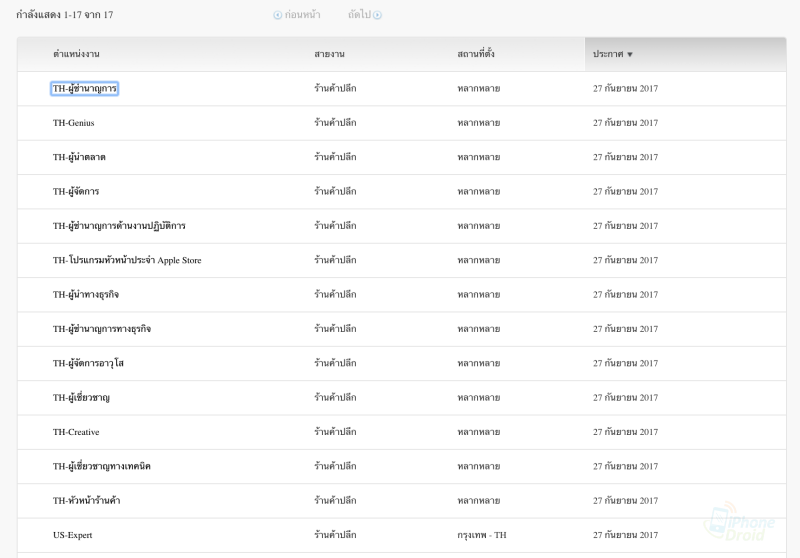Sort by the สถานที่ตั้ง column header
The image size is (800, 558).
pos(475,54)
